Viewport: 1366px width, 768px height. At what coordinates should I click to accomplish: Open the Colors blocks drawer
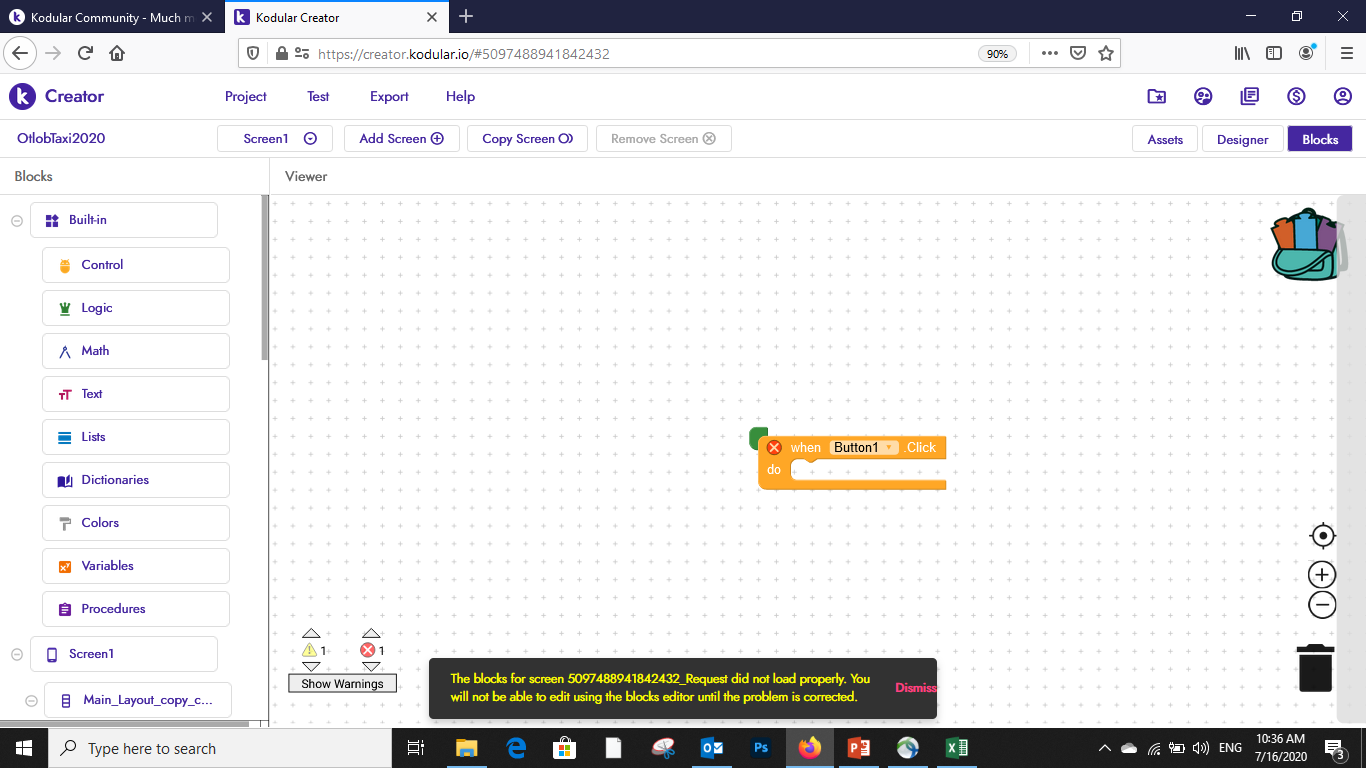coord(136,523)
